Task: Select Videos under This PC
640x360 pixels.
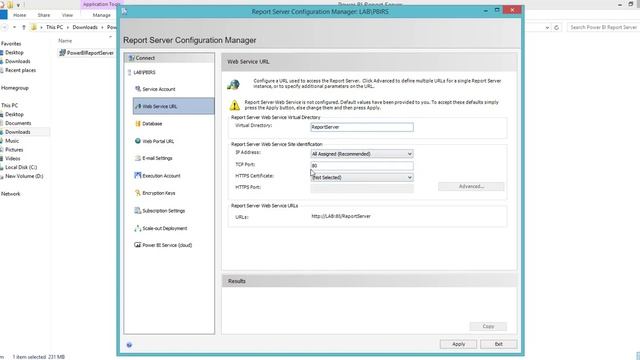Action: [13, 158]
